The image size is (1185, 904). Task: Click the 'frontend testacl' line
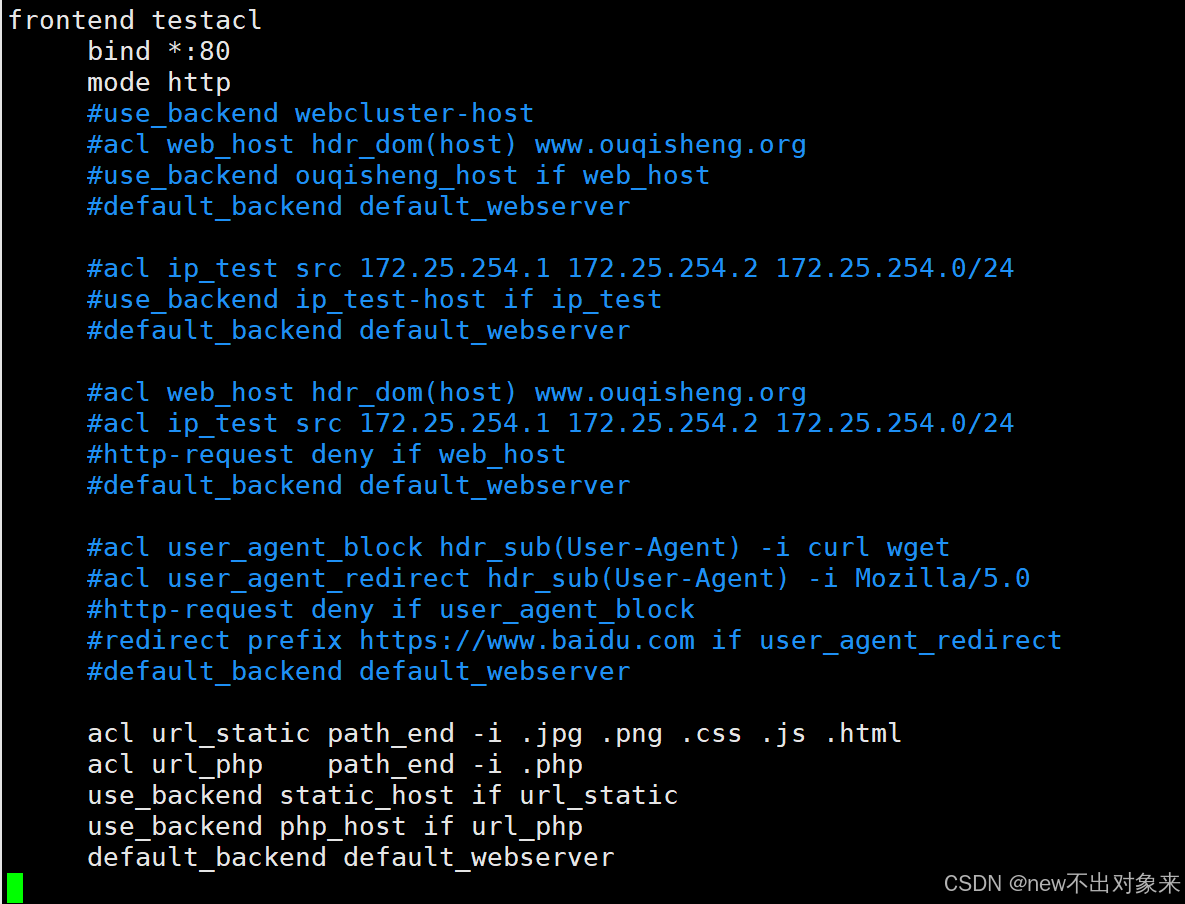135,20
